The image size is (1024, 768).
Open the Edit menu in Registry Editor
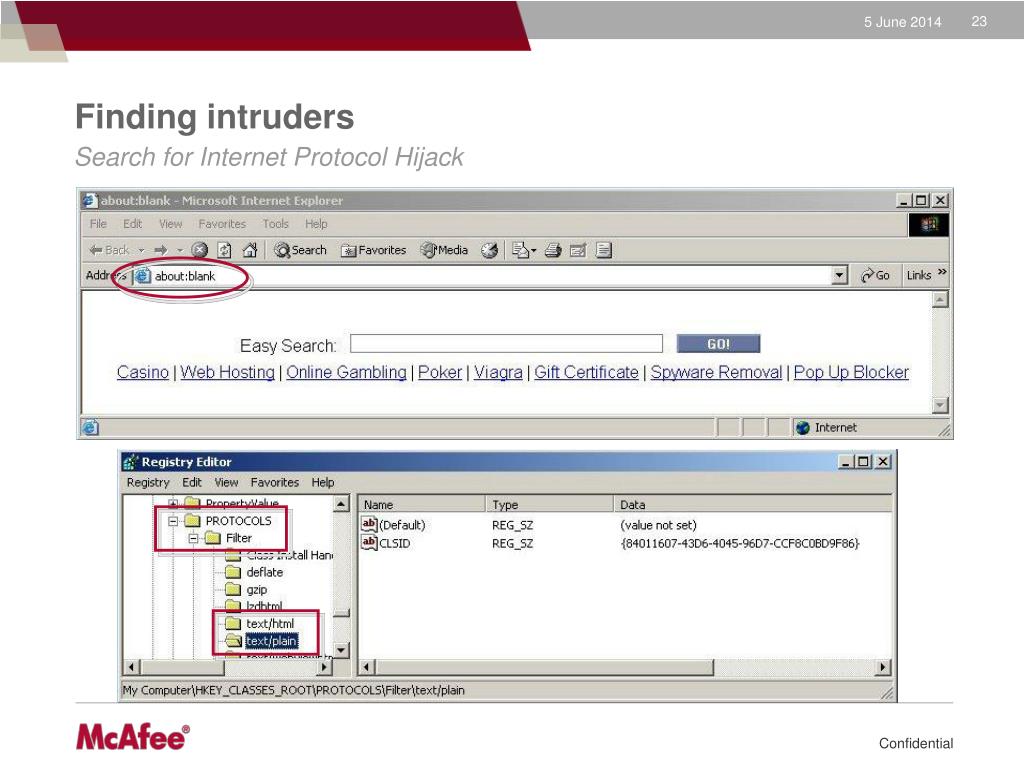click(192, 483)
